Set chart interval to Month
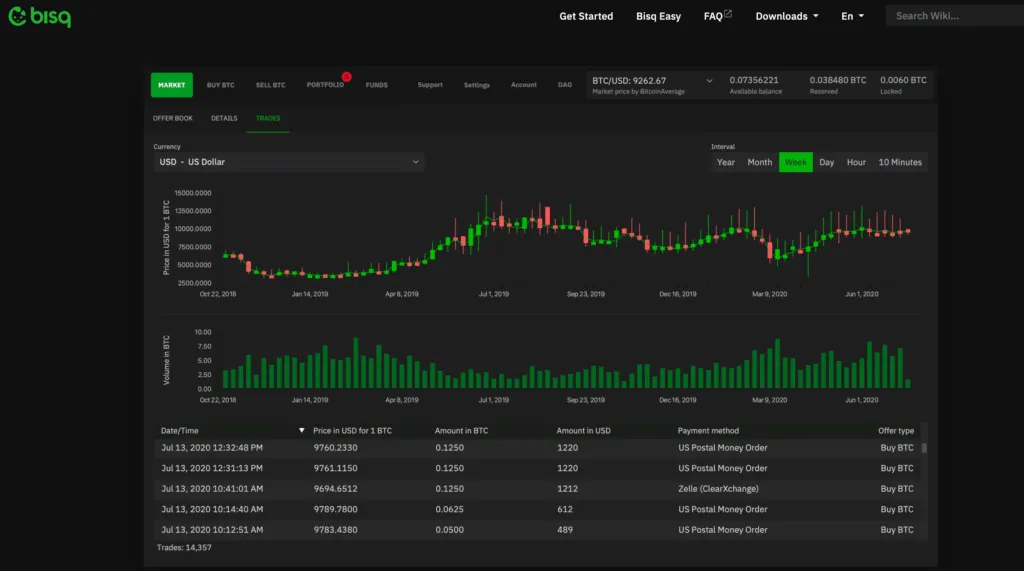This screenshot has width=1024, height=571. point(760,162)
